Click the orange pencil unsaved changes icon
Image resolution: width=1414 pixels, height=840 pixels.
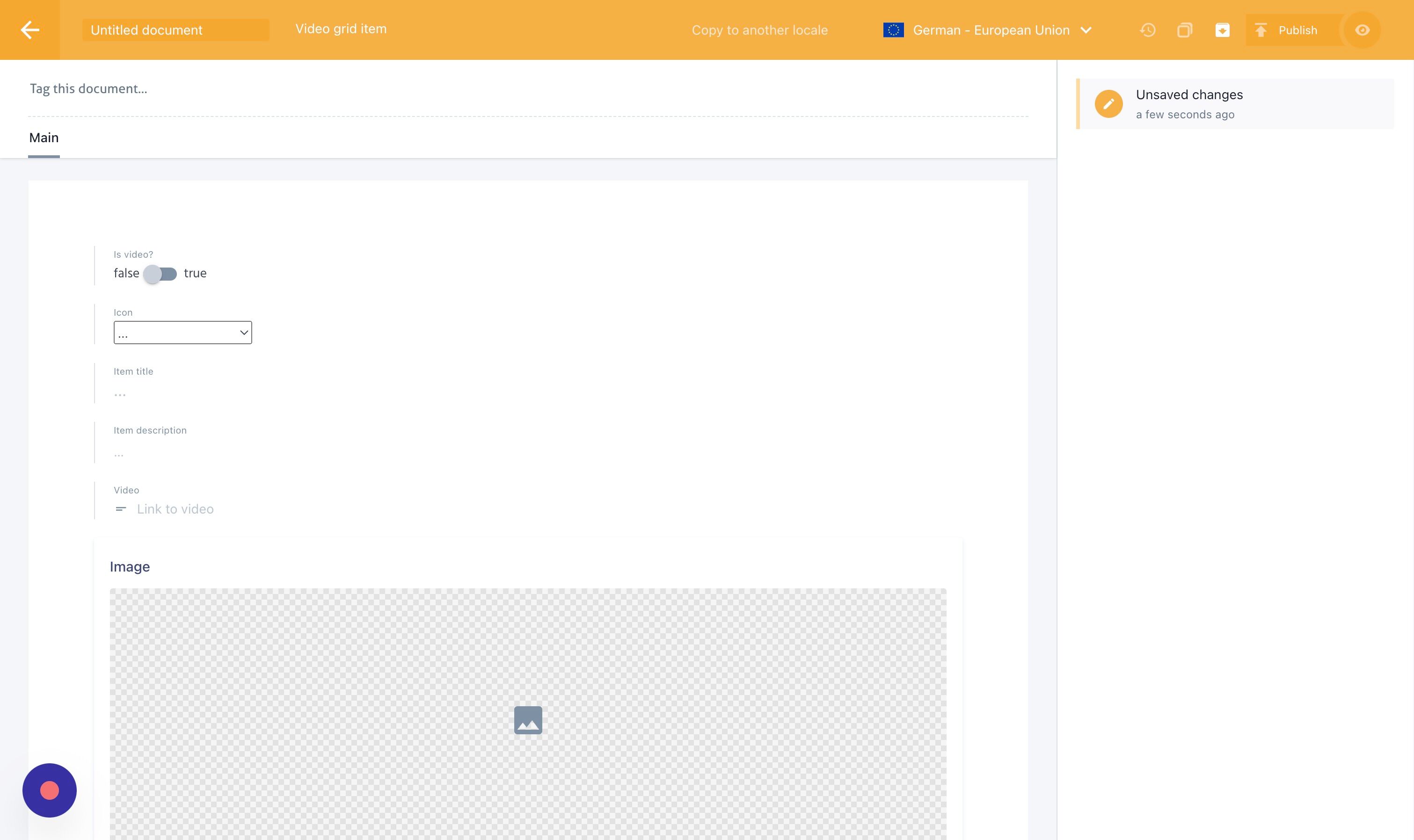[1108, 104]
